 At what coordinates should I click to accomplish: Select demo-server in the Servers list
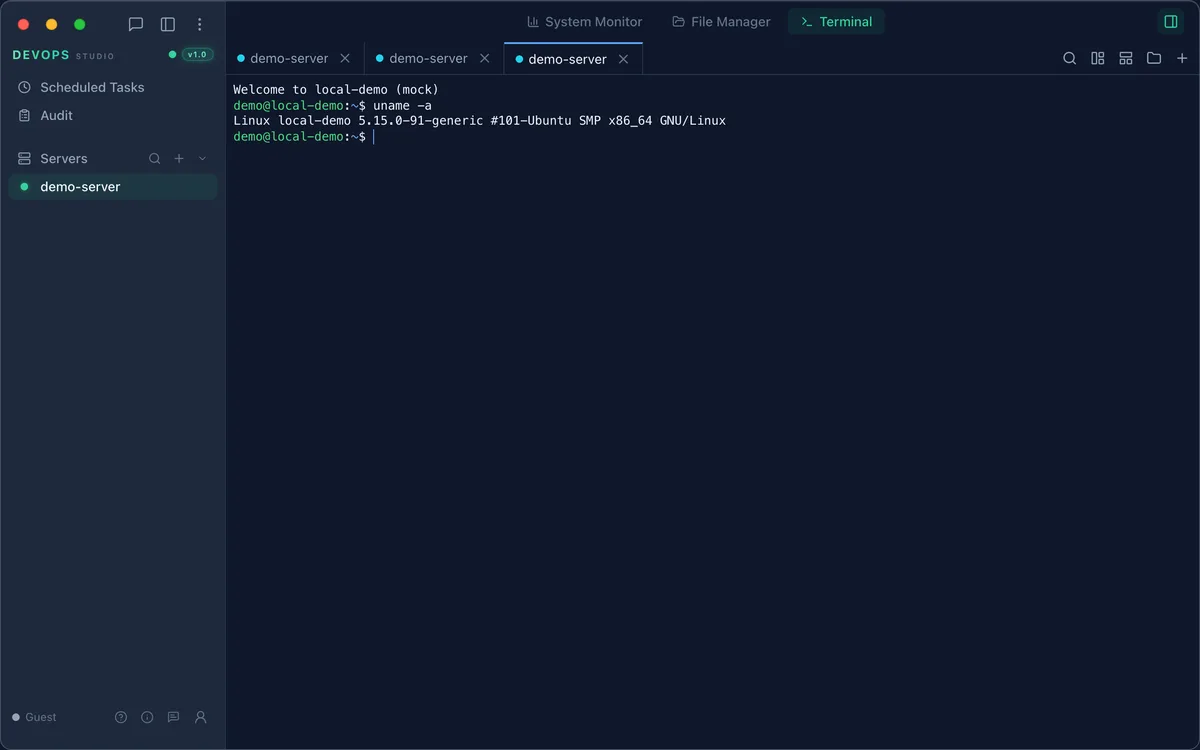113,187
